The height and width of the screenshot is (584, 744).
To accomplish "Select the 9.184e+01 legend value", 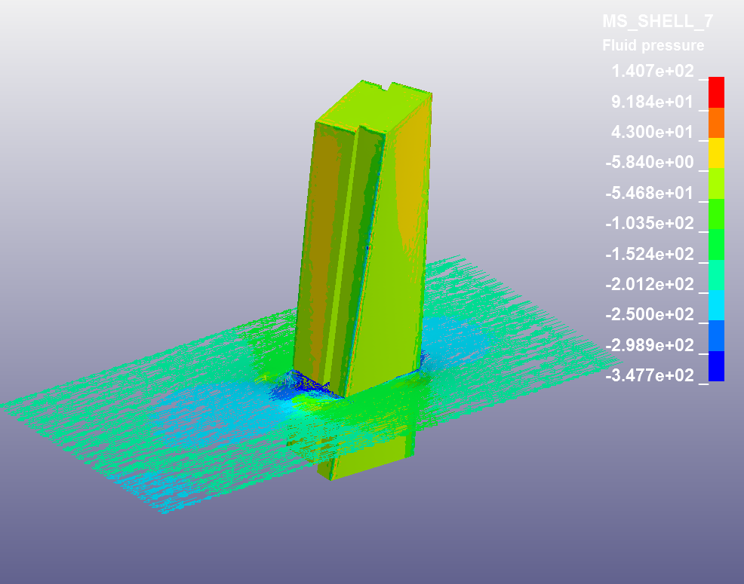I will pos(652,102).
